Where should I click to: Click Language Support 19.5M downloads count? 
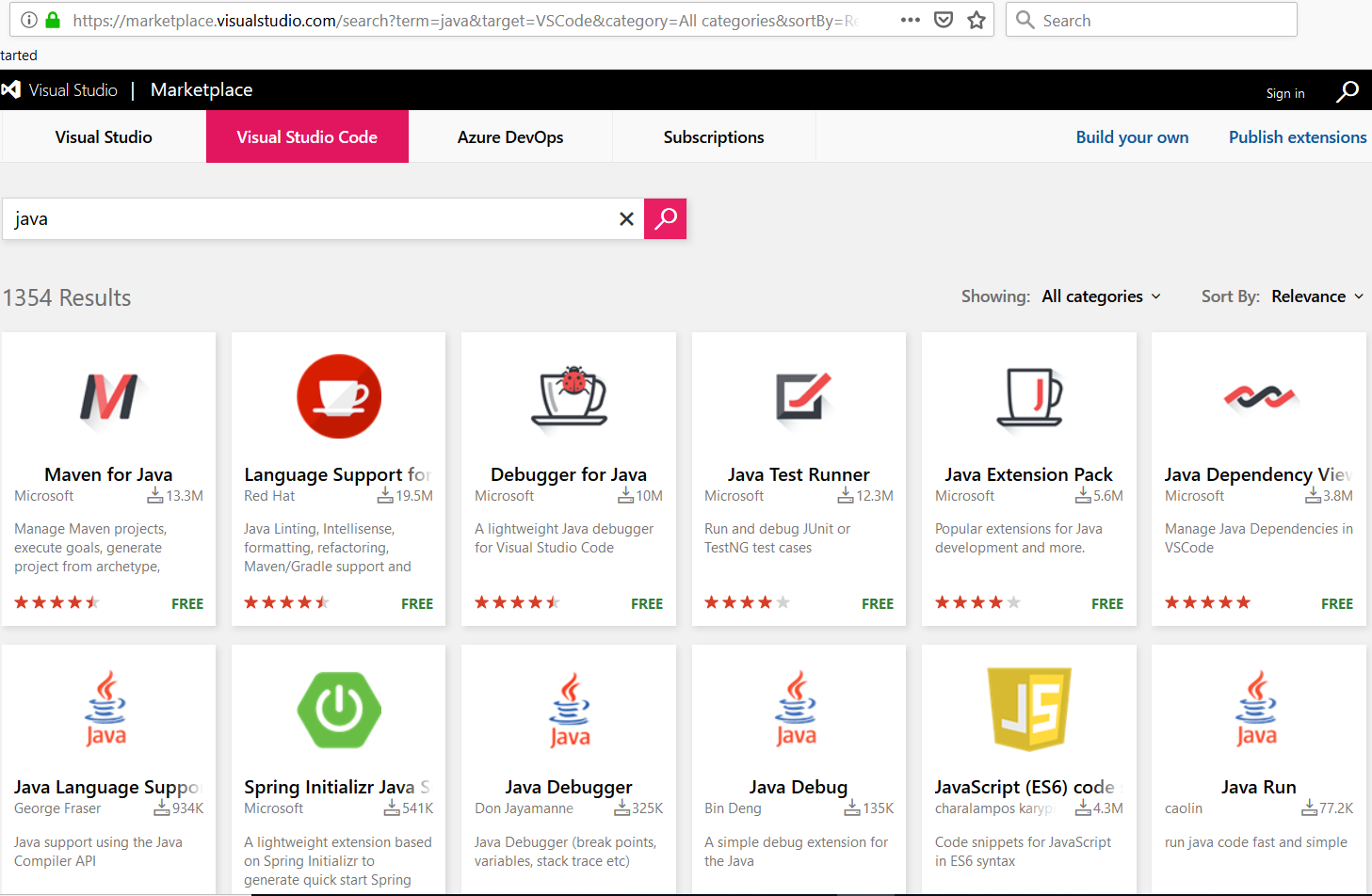click(x=405, y=496)
